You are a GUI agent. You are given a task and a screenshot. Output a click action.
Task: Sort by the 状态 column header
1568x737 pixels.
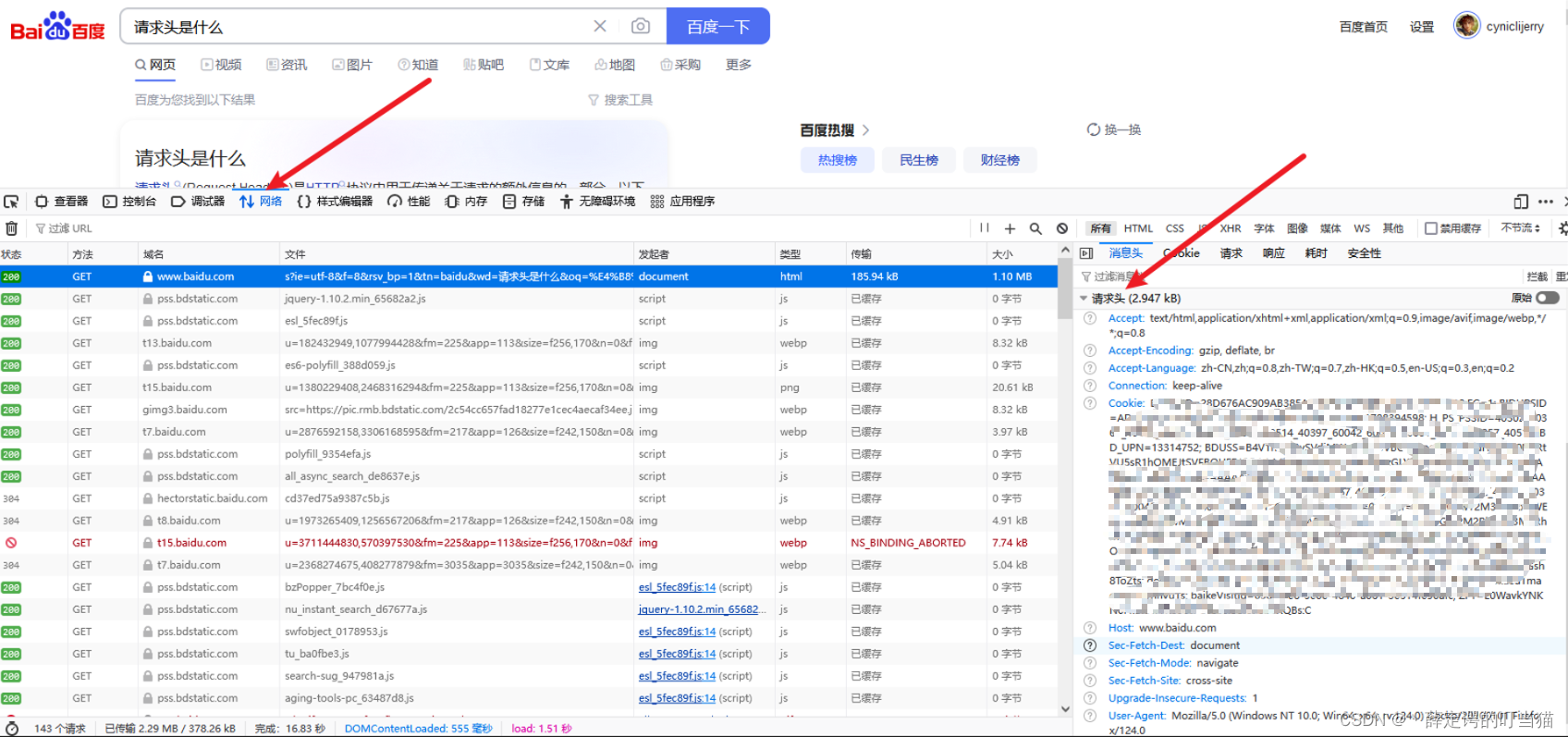[x=33, y=254]
